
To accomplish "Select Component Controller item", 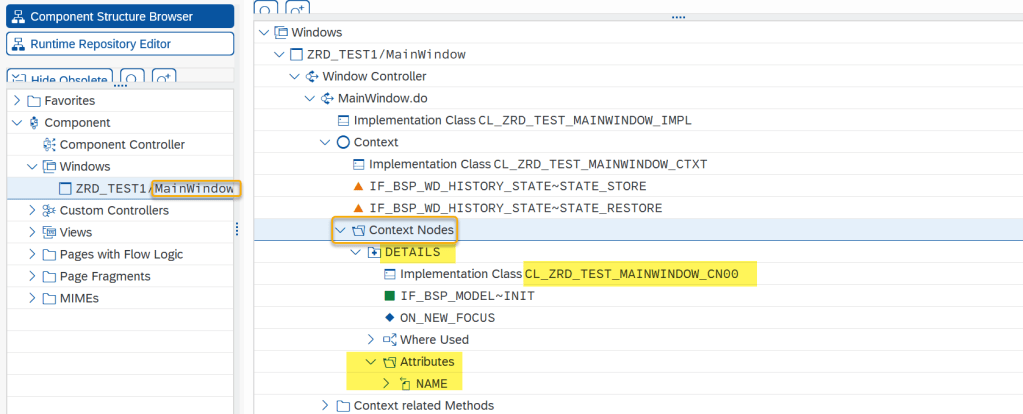I will click(122, 144).
